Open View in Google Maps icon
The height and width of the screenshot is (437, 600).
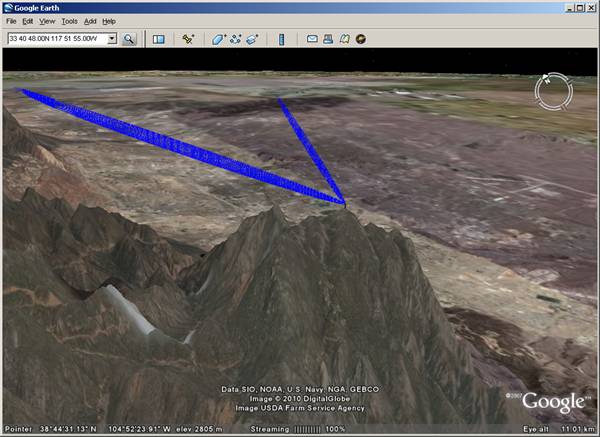point(344,39)
